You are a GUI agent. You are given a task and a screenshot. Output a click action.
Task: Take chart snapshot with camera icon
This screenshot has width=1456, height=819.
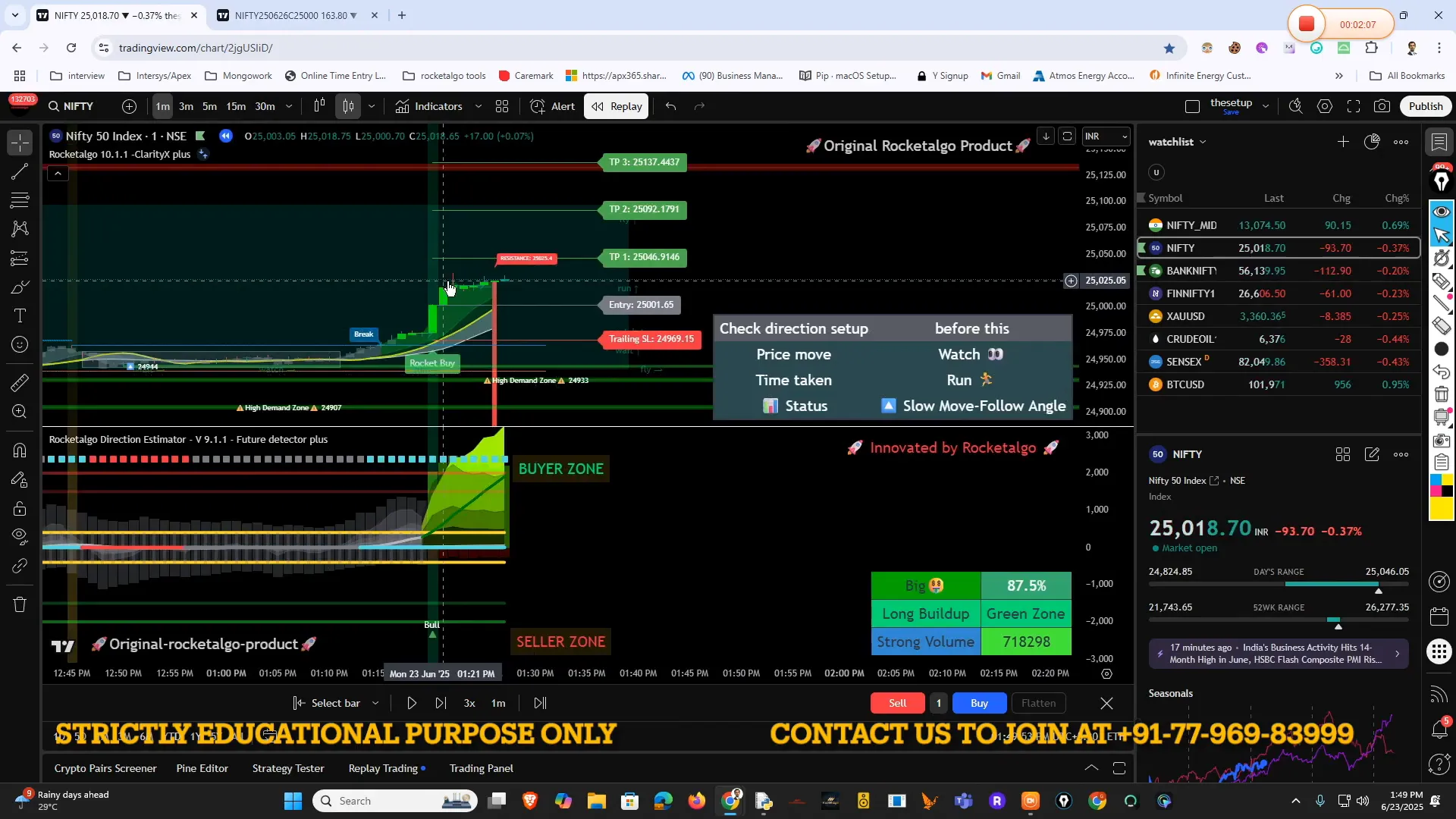click(x=1382, y=106)
